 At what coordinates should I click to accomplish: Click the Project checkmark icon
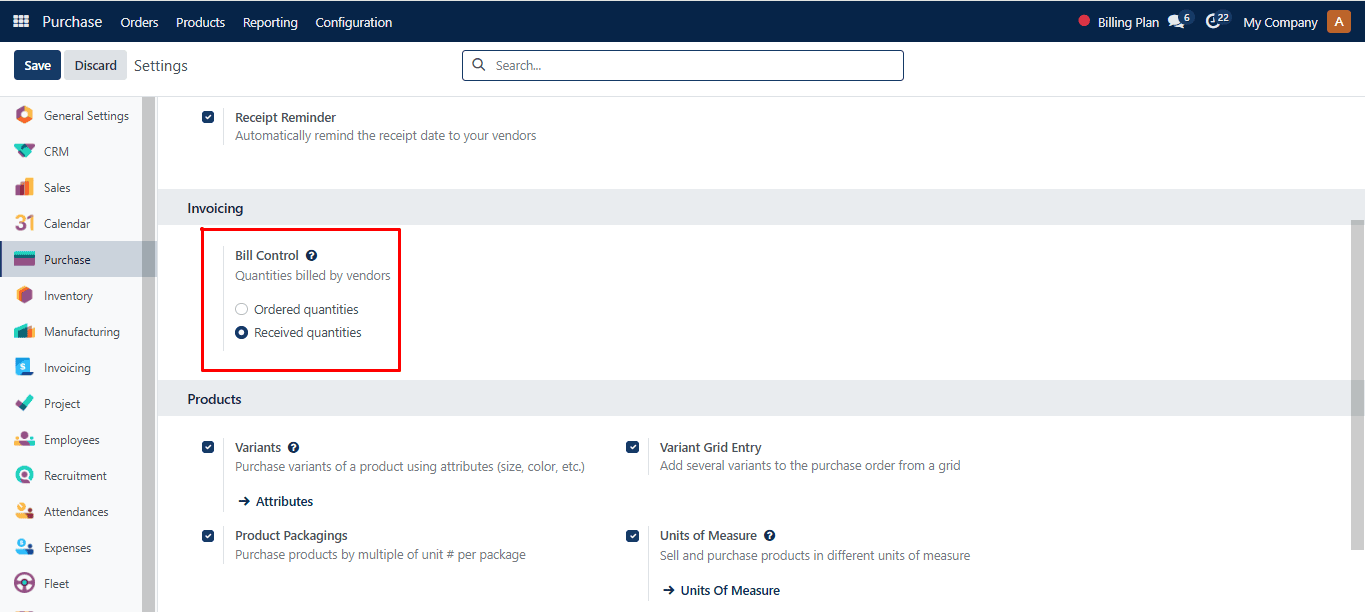point(25,403)
